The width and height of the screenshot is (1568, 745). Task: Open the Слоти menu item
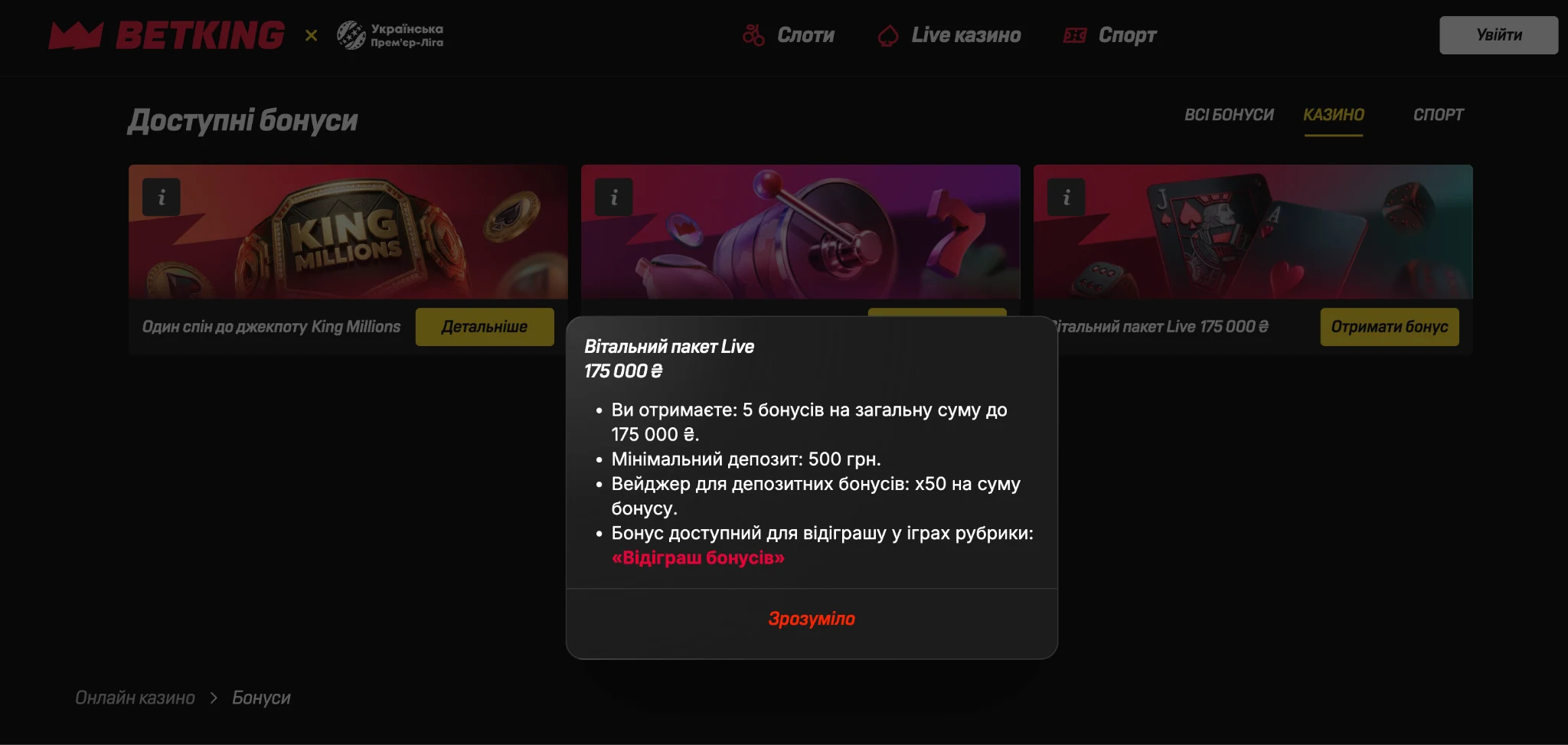[x=805, y=35]
